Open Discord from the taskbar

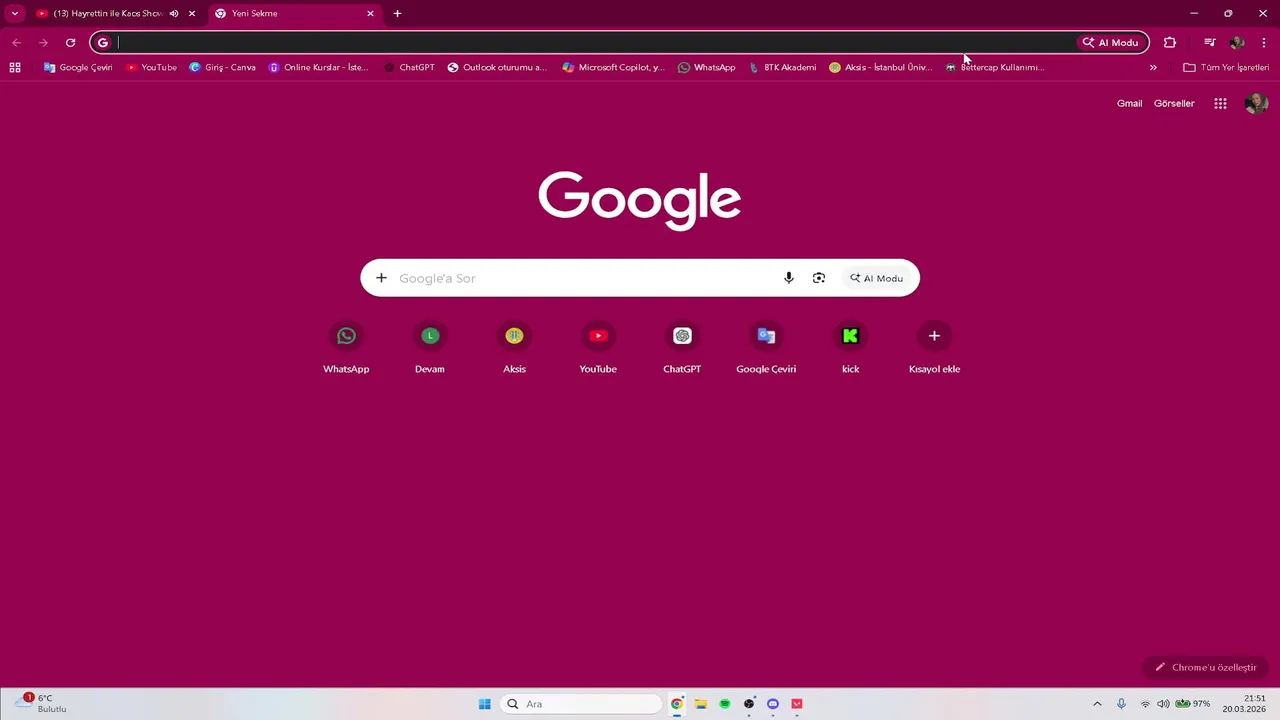(773, 704)
